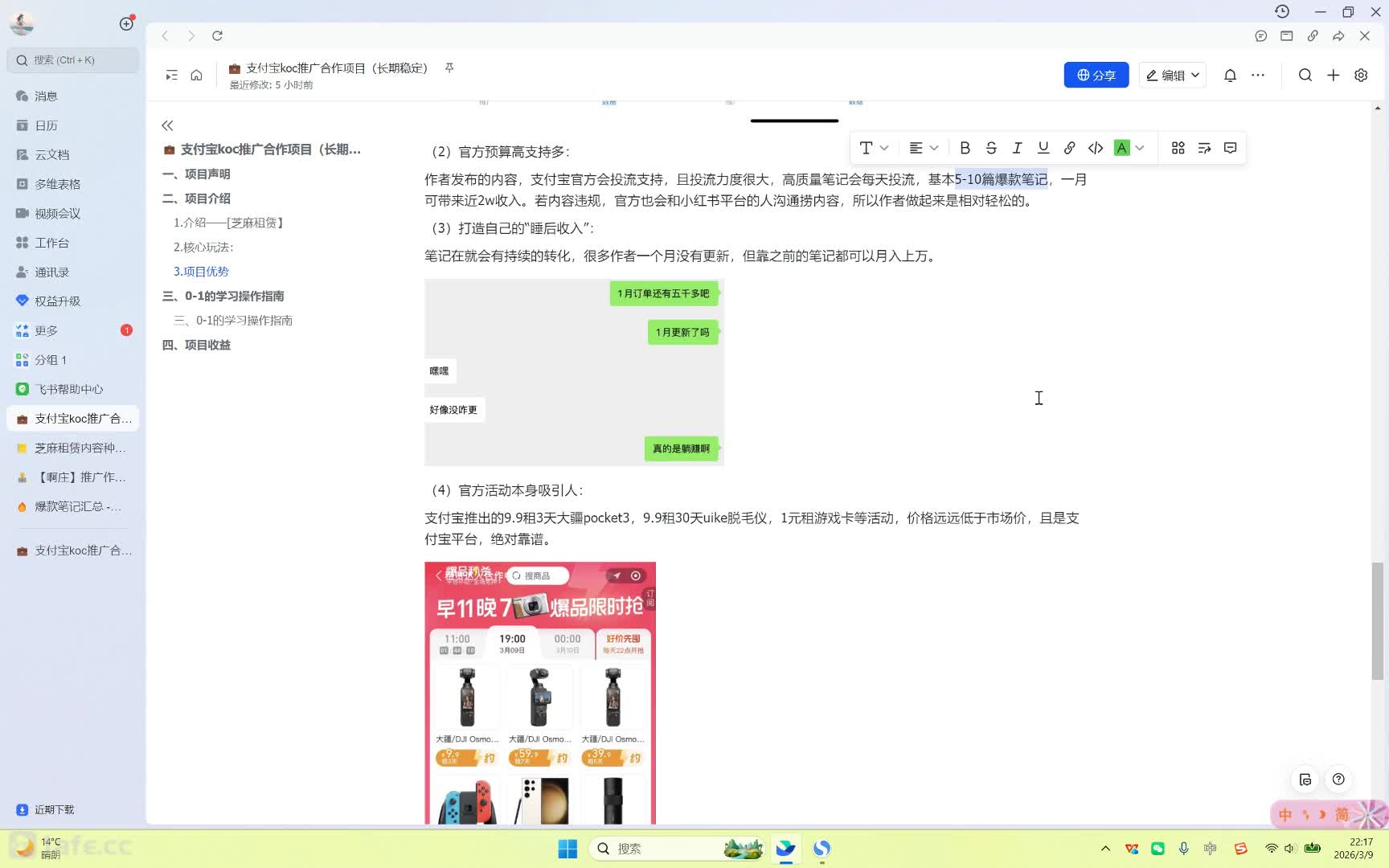Toggle the left navigation sidebar
The width and height of the screenshot is (1389, 868).
pyautogui.click(x=171, y=76)
